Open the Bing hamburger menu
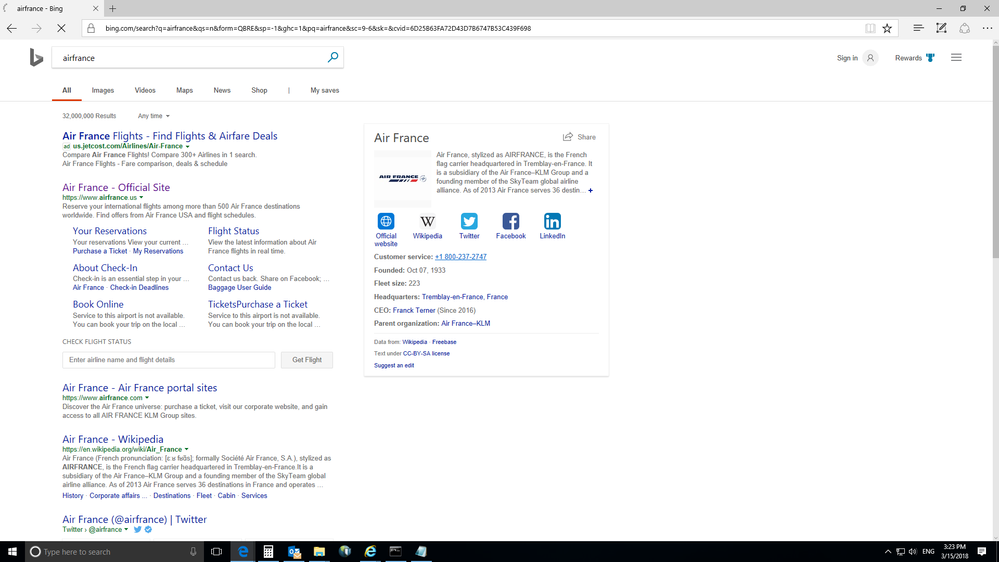999x562 pixels. tap(956, 58)
